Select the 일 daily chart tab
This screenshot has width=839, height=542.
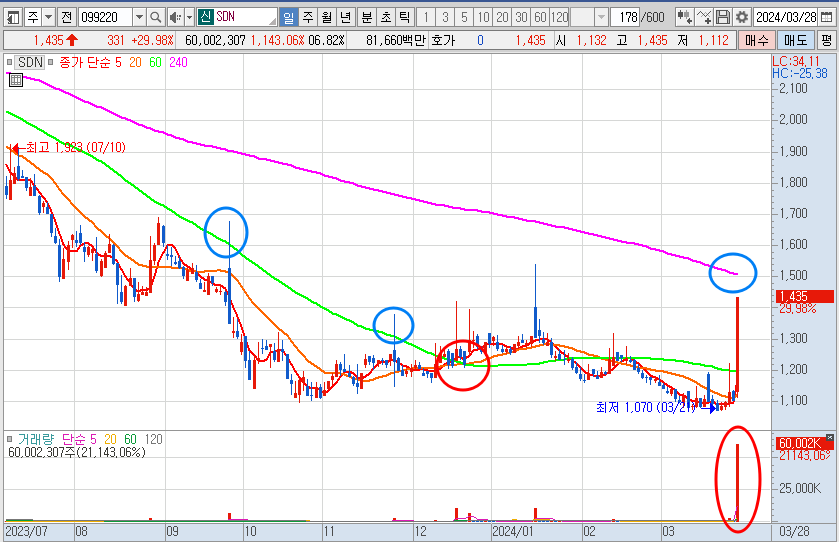[288, 17]
